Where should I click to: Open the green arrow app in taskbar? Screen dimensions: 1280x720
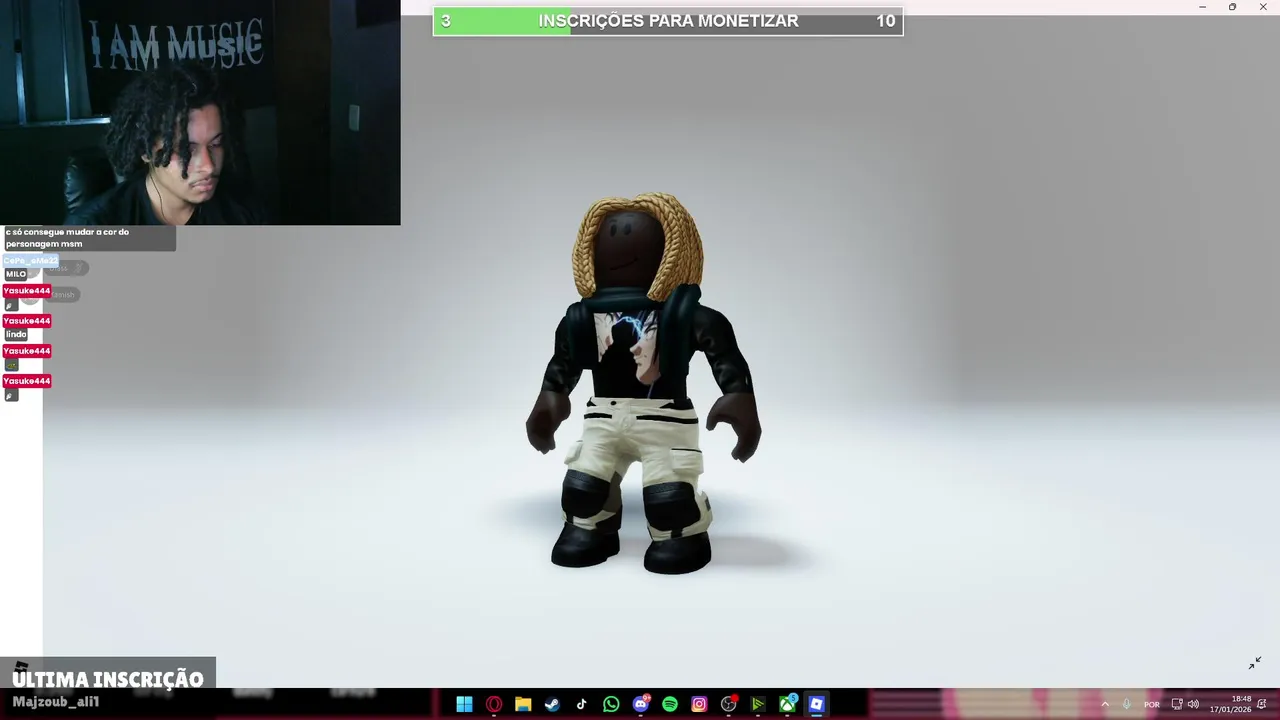[758, 704]
